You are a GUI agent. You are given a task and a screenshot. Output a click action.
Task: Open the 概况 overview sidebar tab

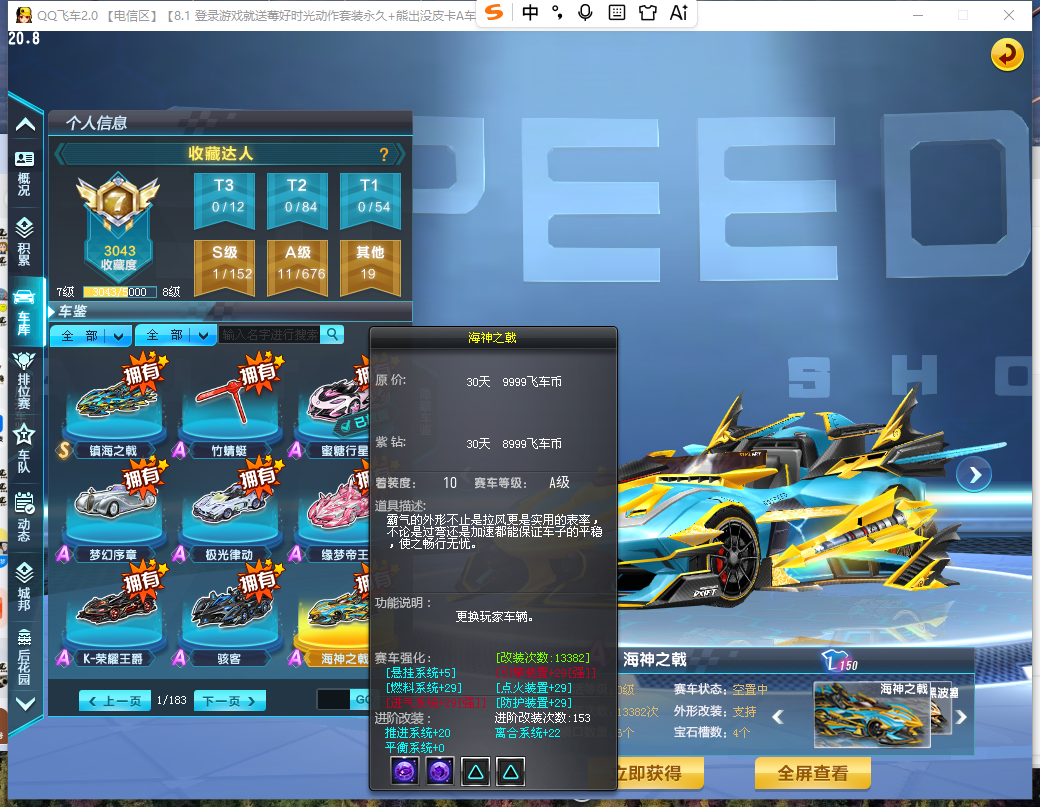[x=25, y=174]
